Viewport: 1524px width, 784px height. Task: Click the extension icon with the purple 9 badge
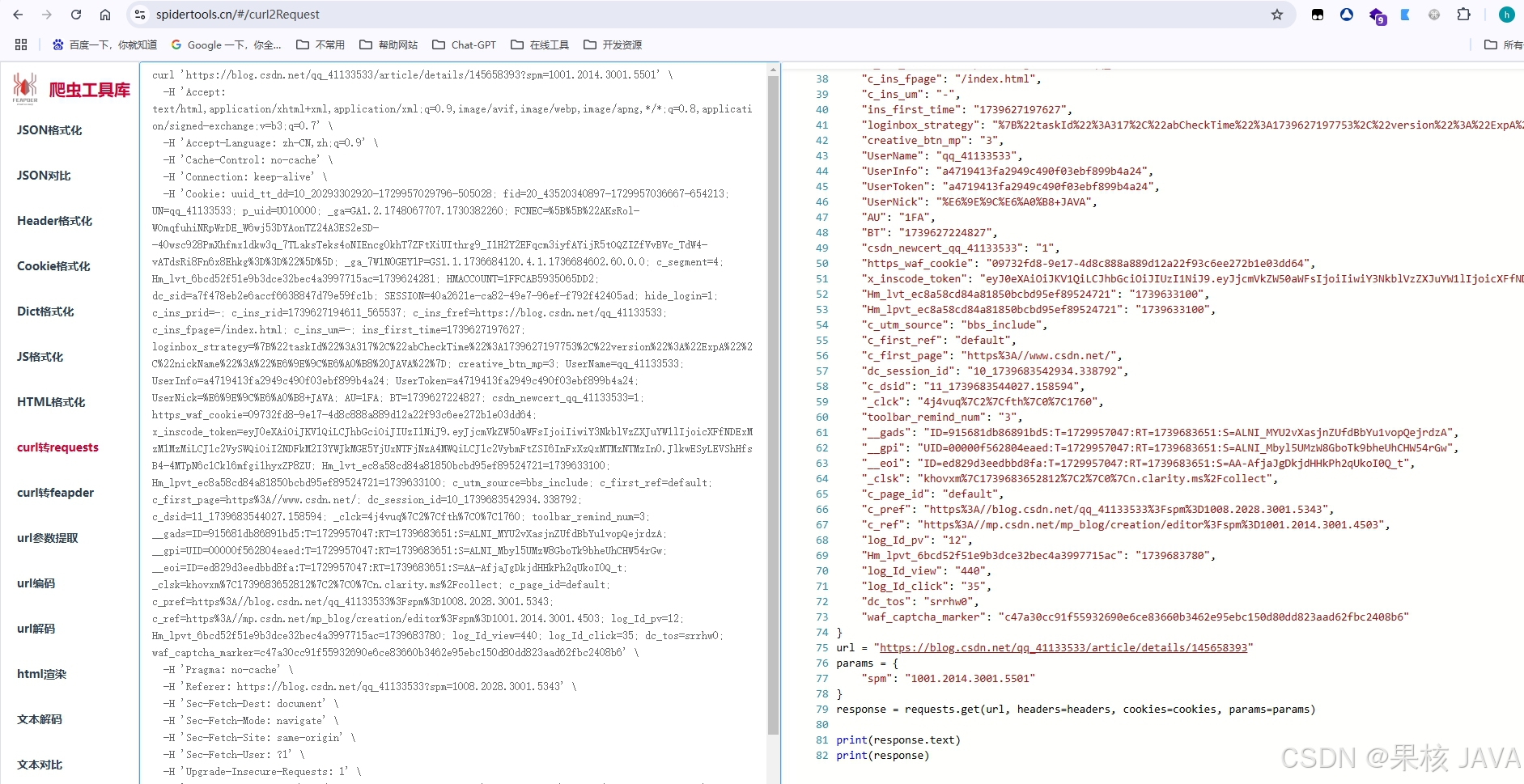tap(1377, 15)
